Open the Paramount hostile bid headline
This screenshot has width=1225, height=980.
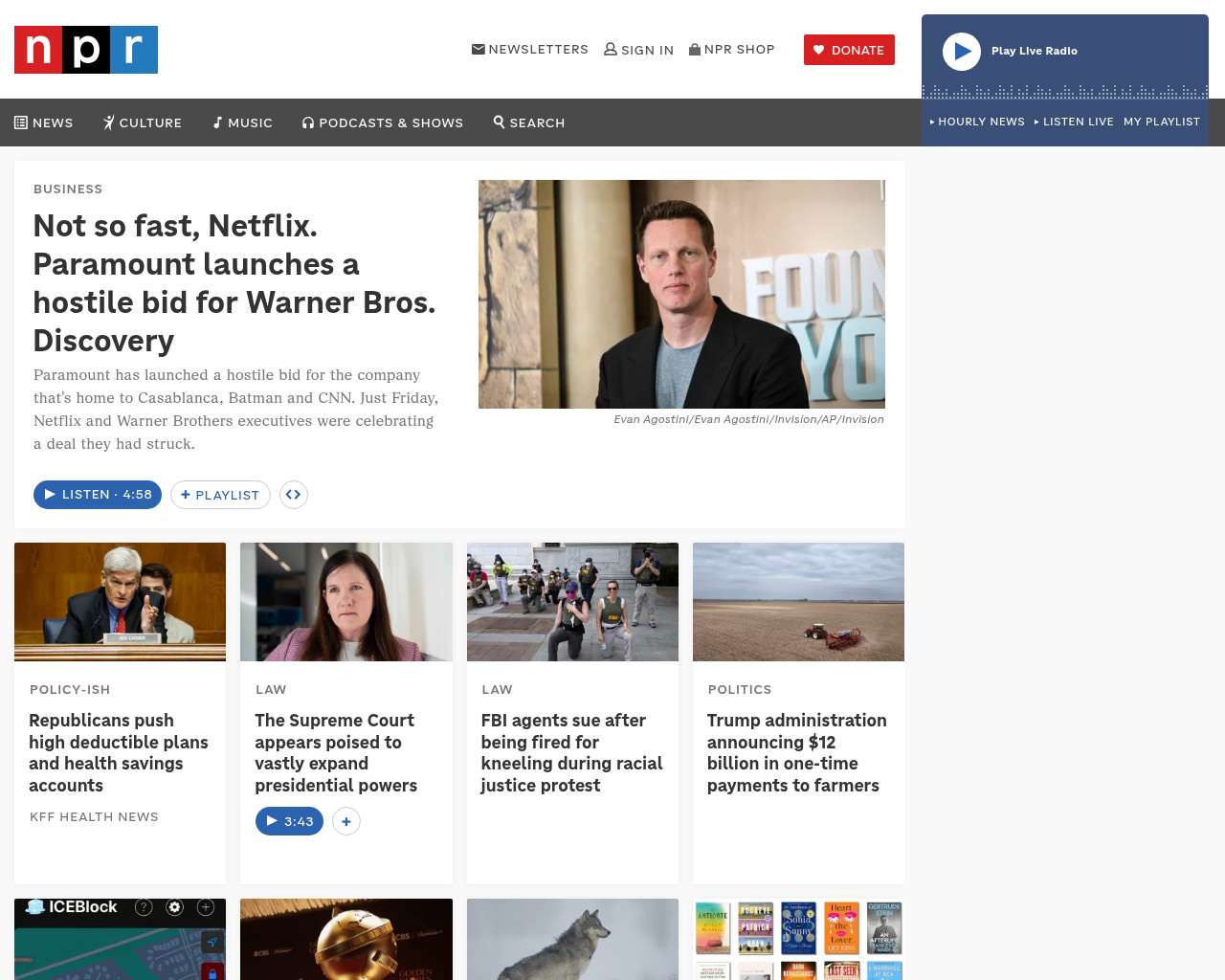click(234, 283)
